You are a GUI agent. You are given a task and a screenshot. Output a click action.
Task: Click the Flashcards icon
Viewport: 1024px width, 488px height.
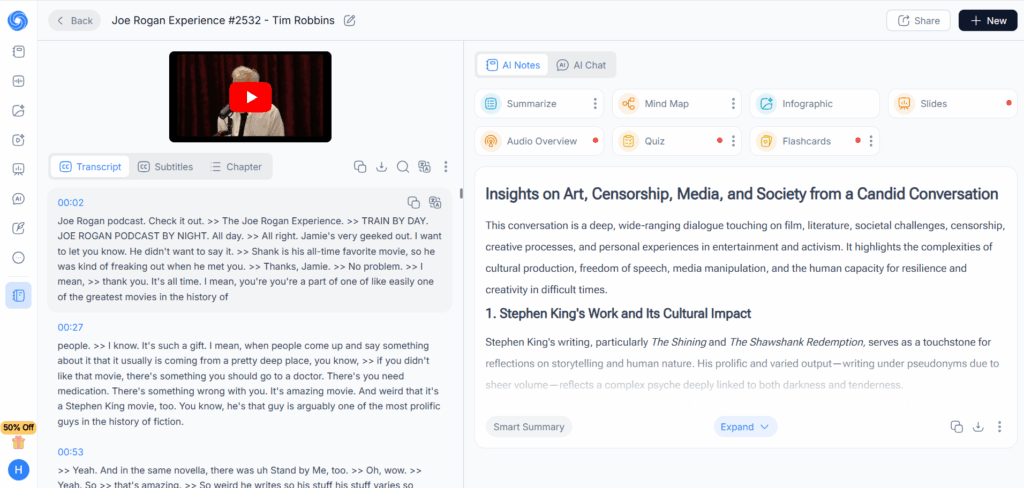(767, 140)
